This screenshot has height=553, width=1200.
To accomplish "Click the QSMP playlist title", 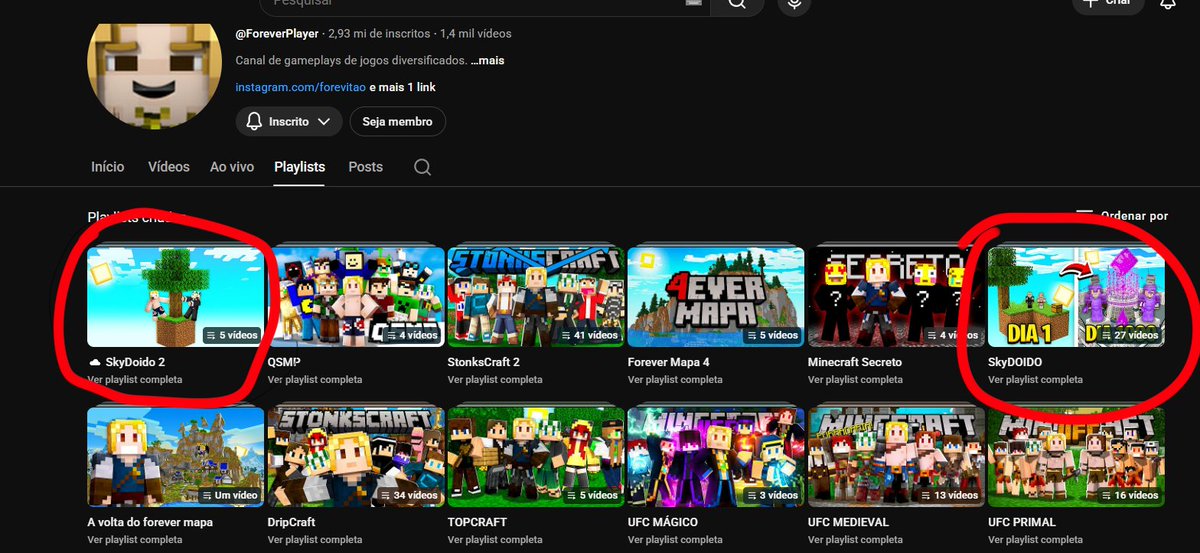I will (x=284, y=362).
